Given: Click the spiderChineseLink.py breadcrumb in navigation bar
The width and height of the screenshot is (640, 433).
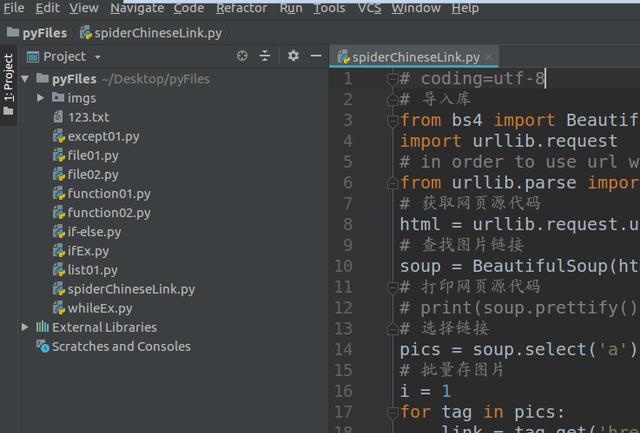Looking at the screenshot, I should (x=151, y=33).
